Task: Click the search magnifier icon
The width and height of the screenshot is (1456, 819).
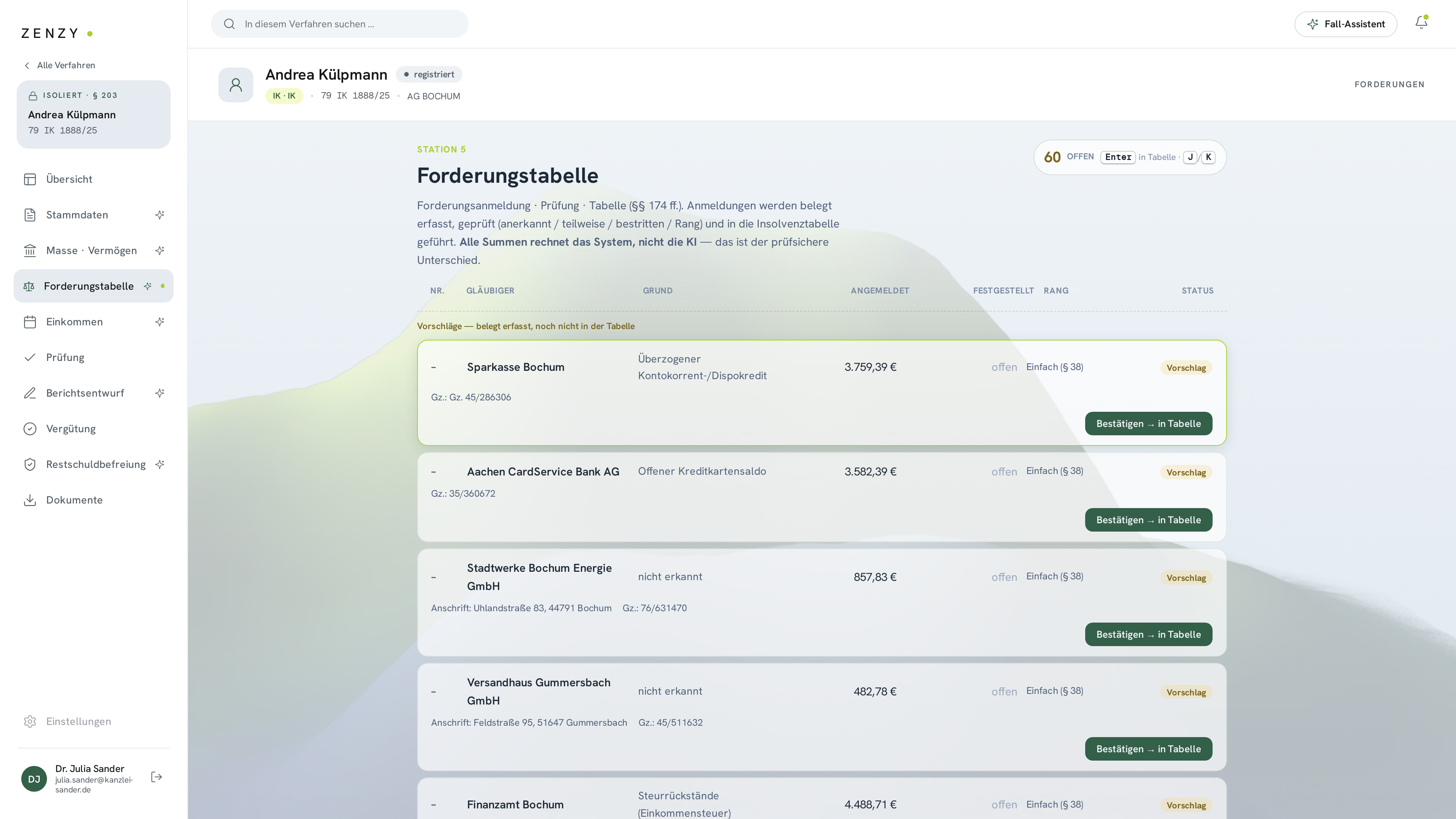Action: pos(229,24)
